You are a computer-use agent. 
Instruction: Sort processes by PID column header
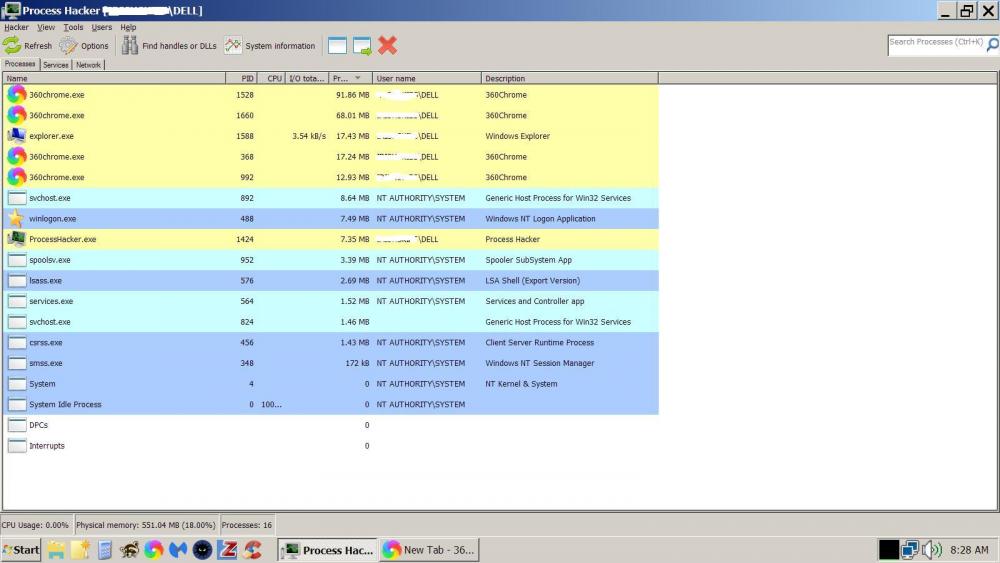pos(247,78)
